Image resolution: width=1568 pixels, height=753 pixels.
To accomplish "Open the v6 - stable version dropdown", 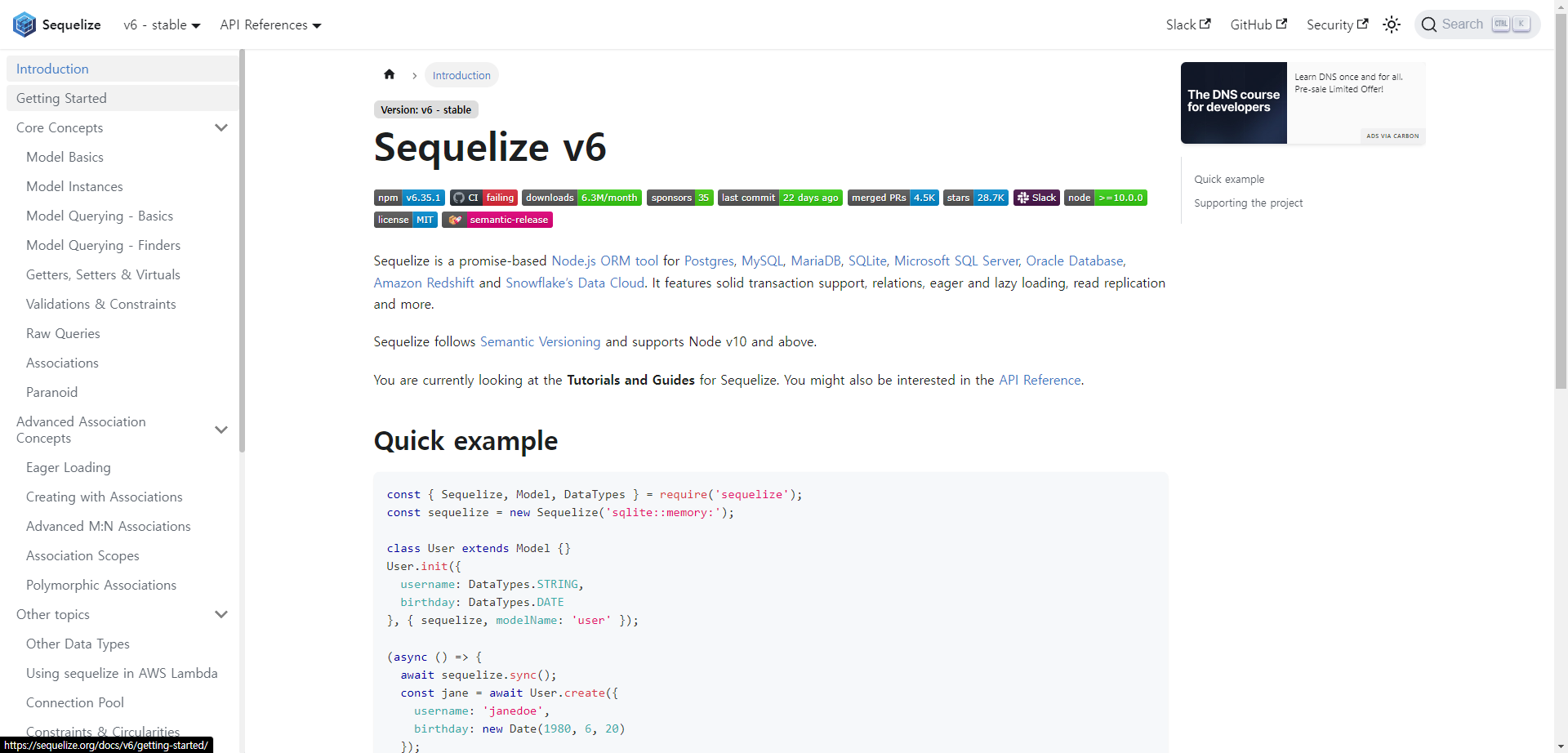I will click(162, 25).
